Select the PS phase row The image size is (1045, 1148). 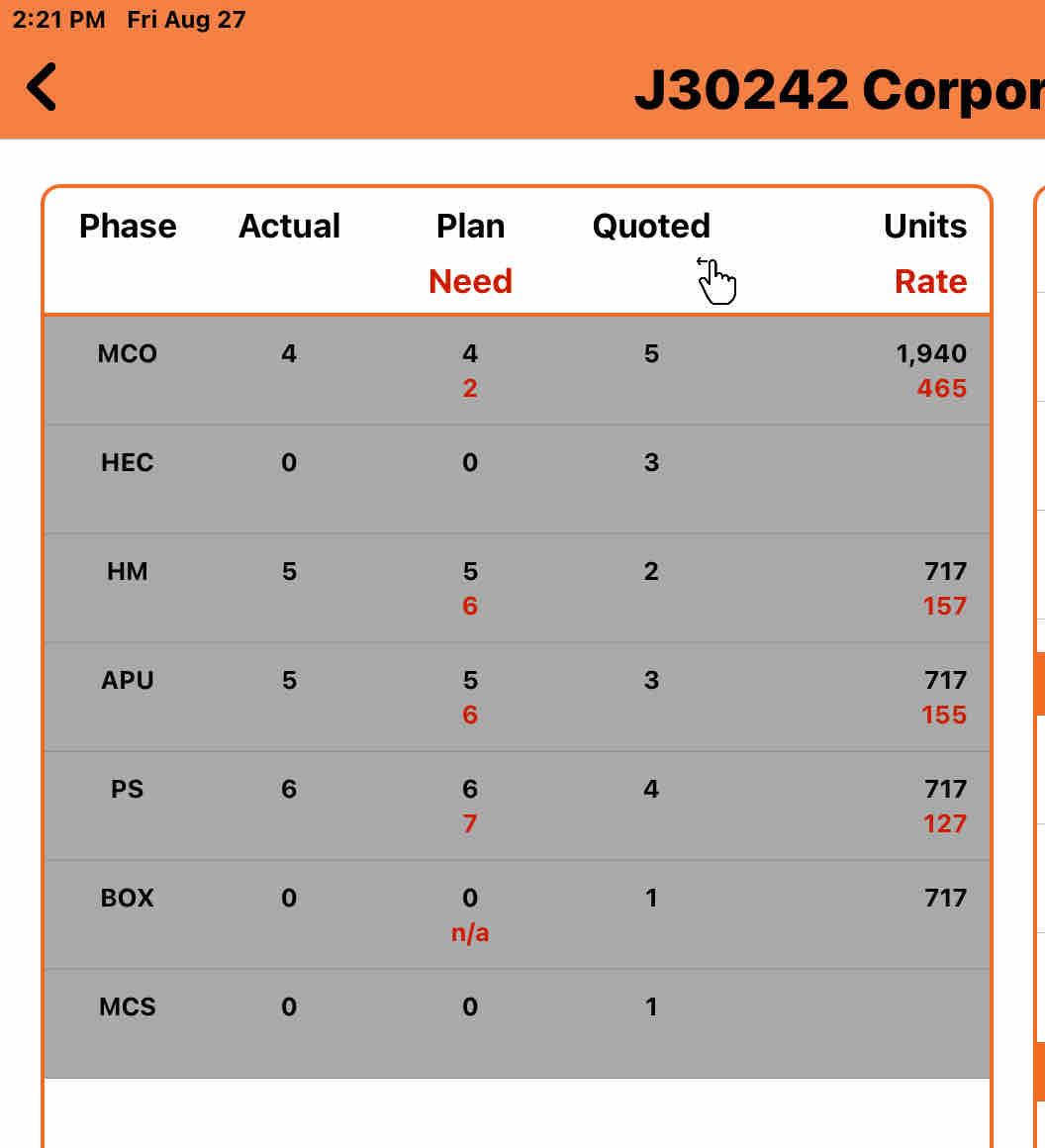tap(128, 790)
